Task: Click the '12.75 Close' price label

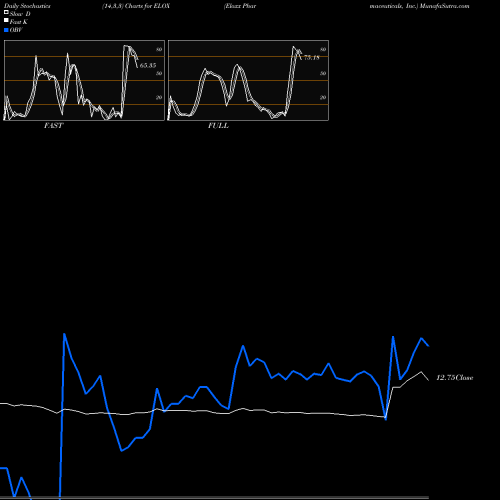Action: [x=455, y=378]
